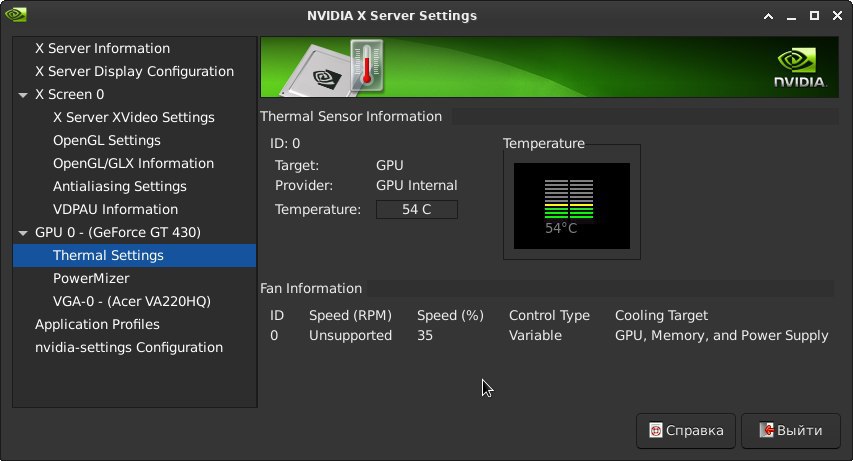The image size is (853, 461).
Task: Open X Server Display Configuration
Action: tap(134, 71)
